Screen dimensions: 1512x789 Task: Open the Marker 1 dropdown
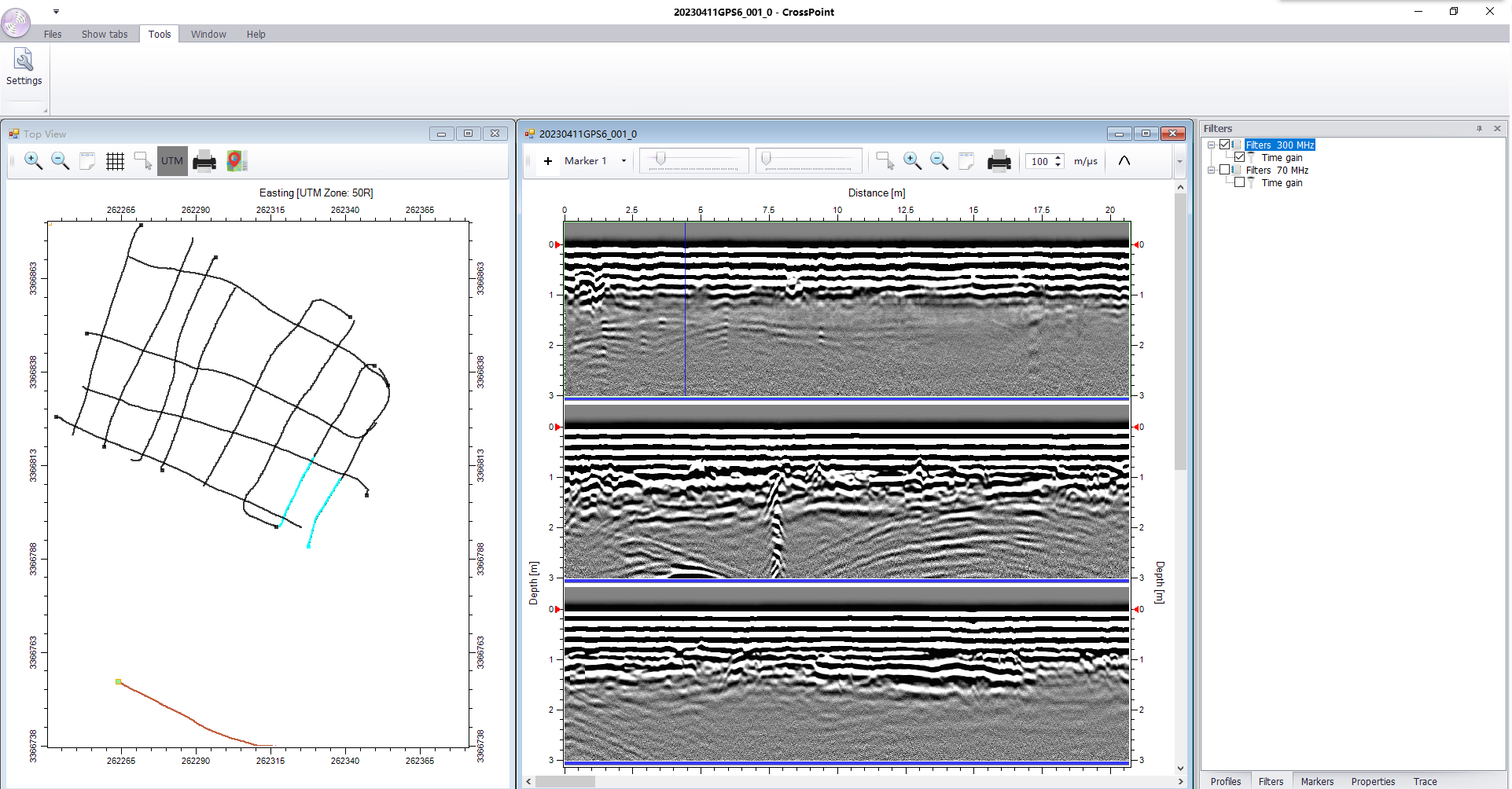tap(624, 161)
